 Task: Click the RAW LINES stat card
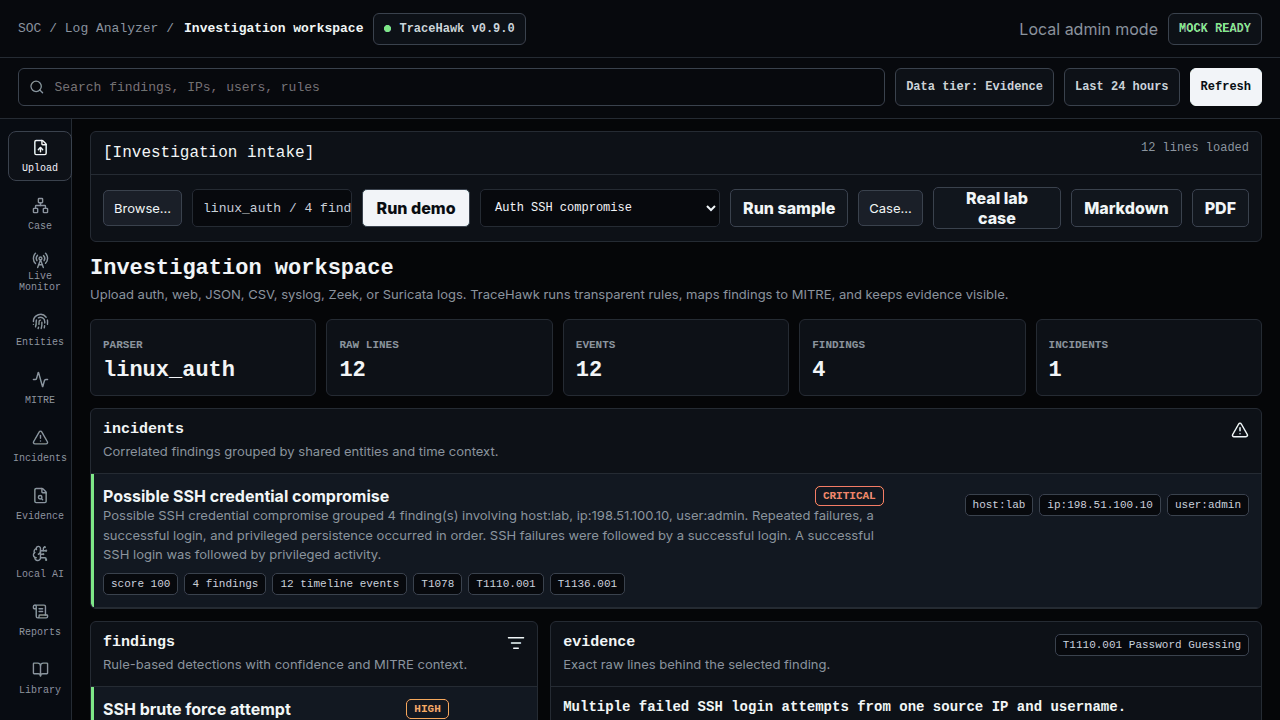point(439,358)
